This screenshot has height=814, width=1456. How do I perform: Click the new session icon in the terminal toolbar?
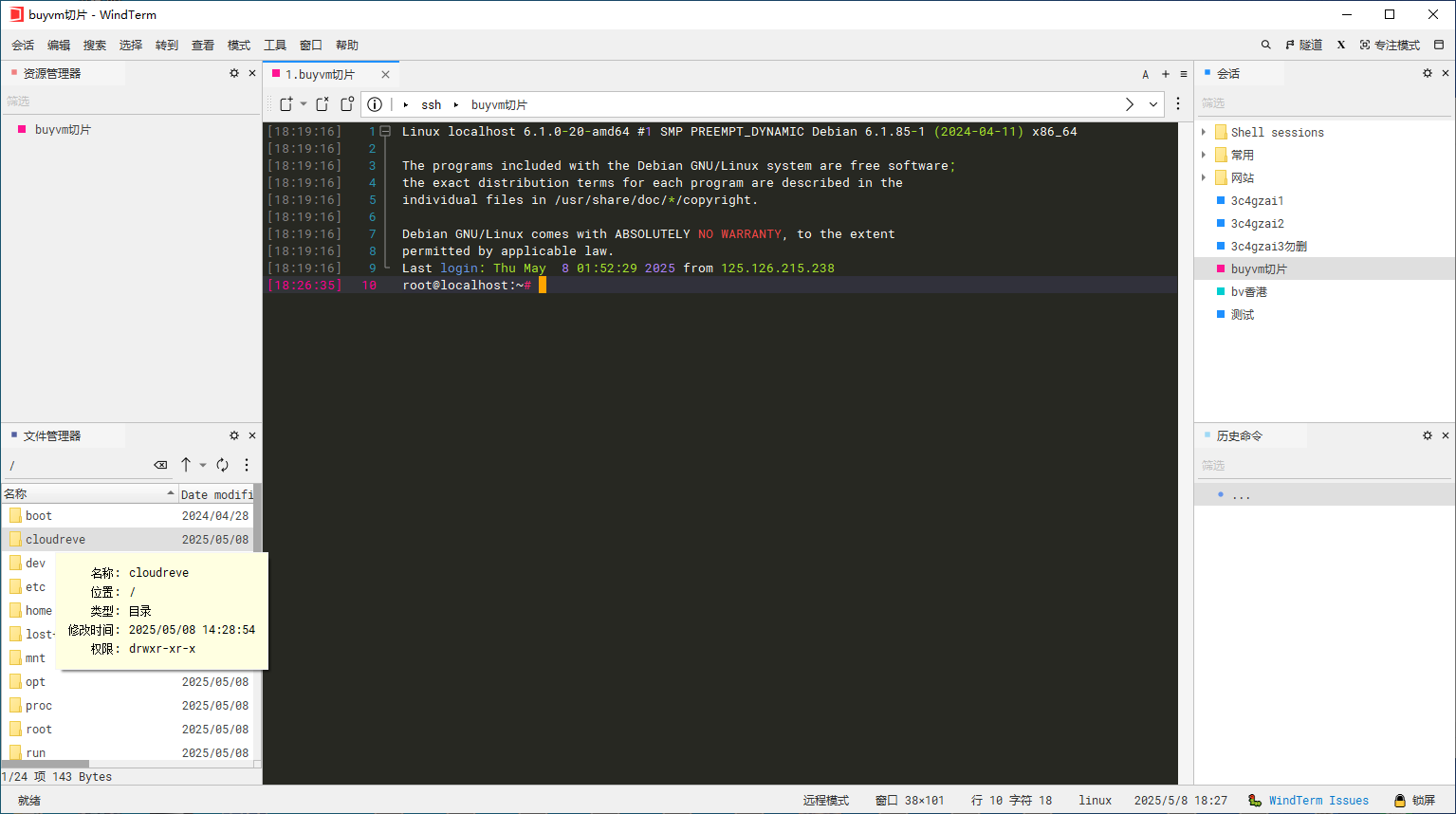(286, 104)
